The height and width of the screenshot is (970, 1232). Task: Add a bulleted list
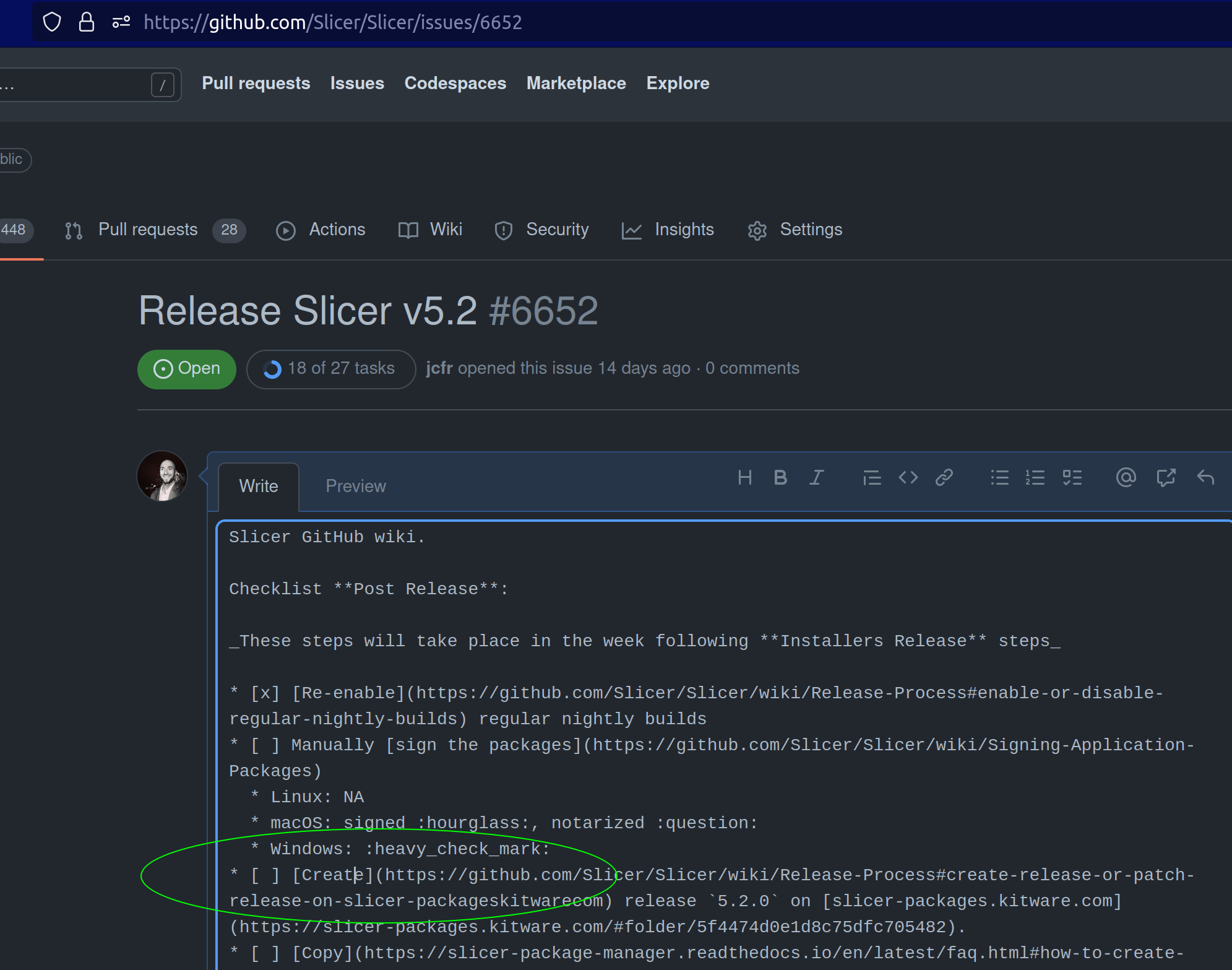tap(999, 477)
